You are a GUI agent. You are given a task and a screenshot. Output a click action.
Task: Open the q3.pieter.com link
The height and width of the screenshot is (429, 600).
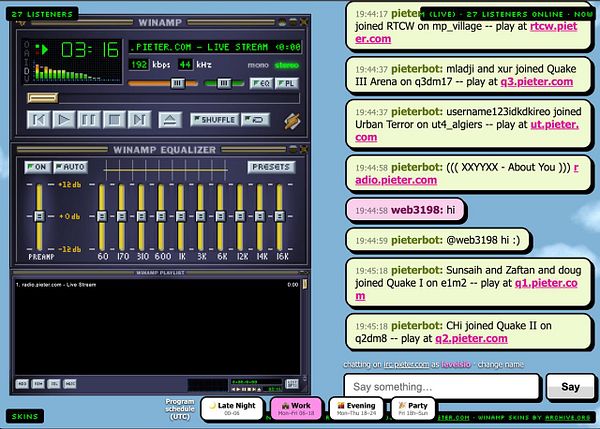tap(537, 82)
